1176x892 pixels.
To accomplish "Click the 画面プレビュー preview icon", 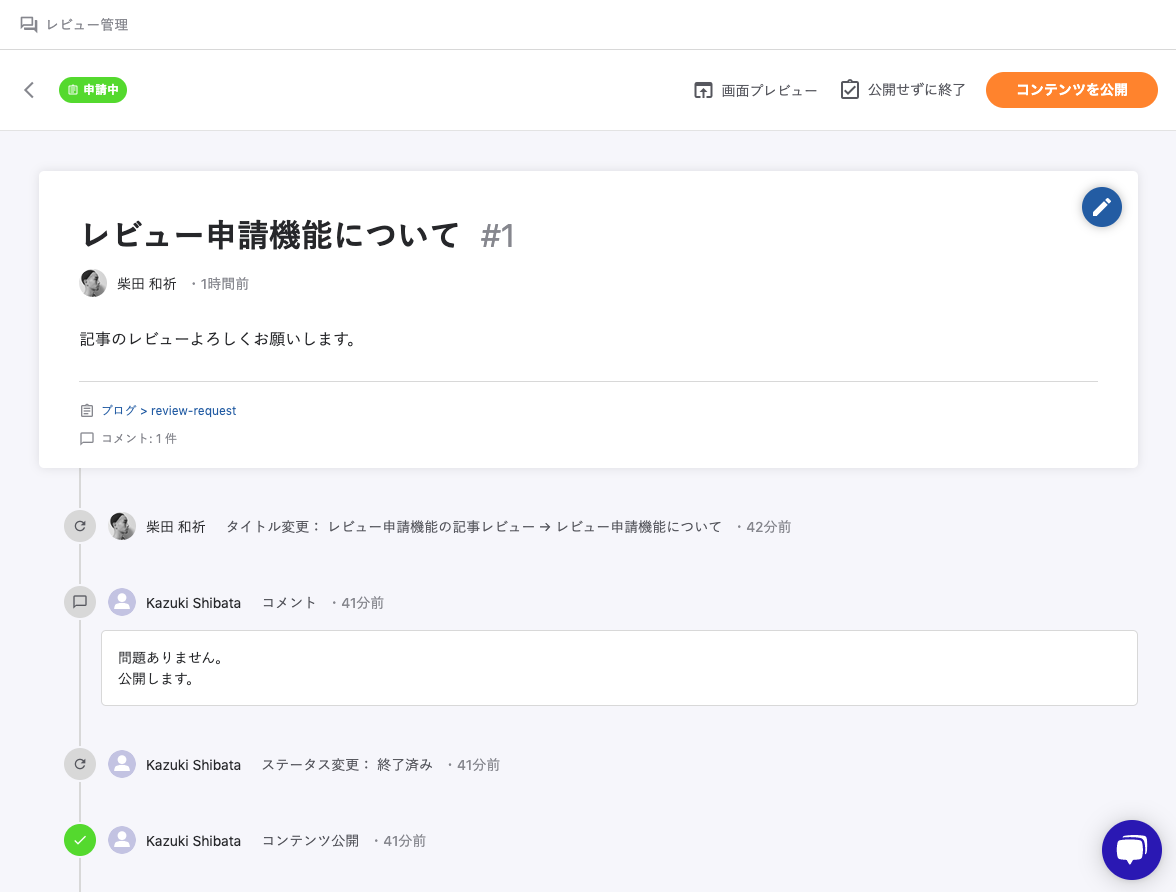I will pyautogui.click(x=703, y=90).
